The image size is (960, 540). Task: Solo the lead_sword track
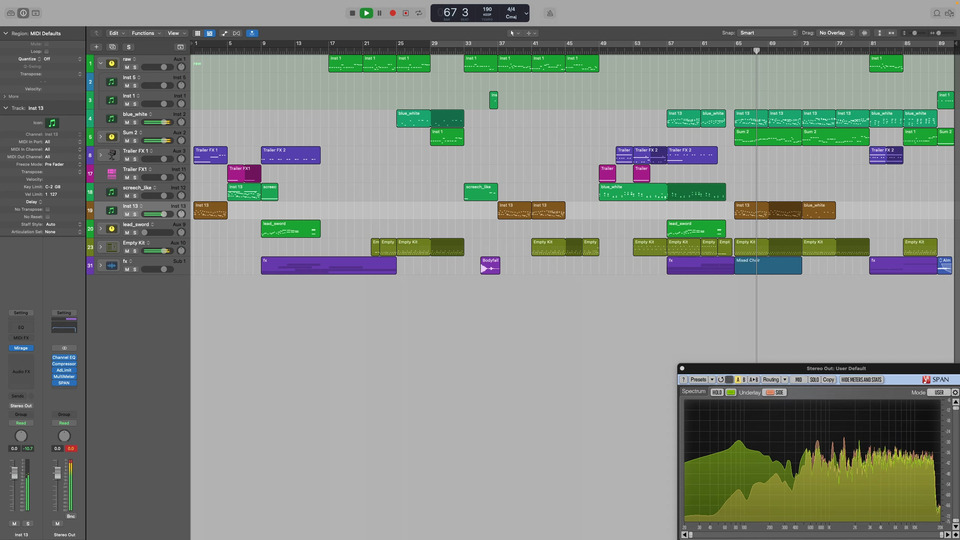tap(135, 233)
